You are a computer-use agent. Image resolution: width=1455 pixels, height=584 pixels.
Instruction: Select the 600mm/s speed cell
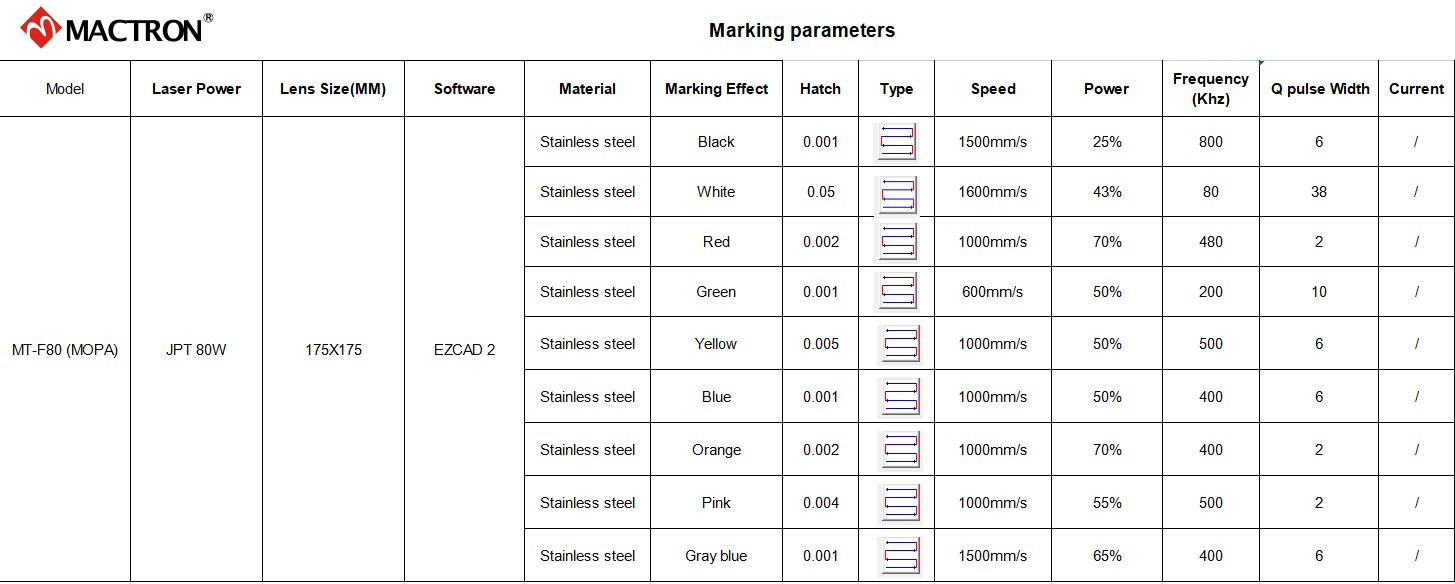click(993, 292)
